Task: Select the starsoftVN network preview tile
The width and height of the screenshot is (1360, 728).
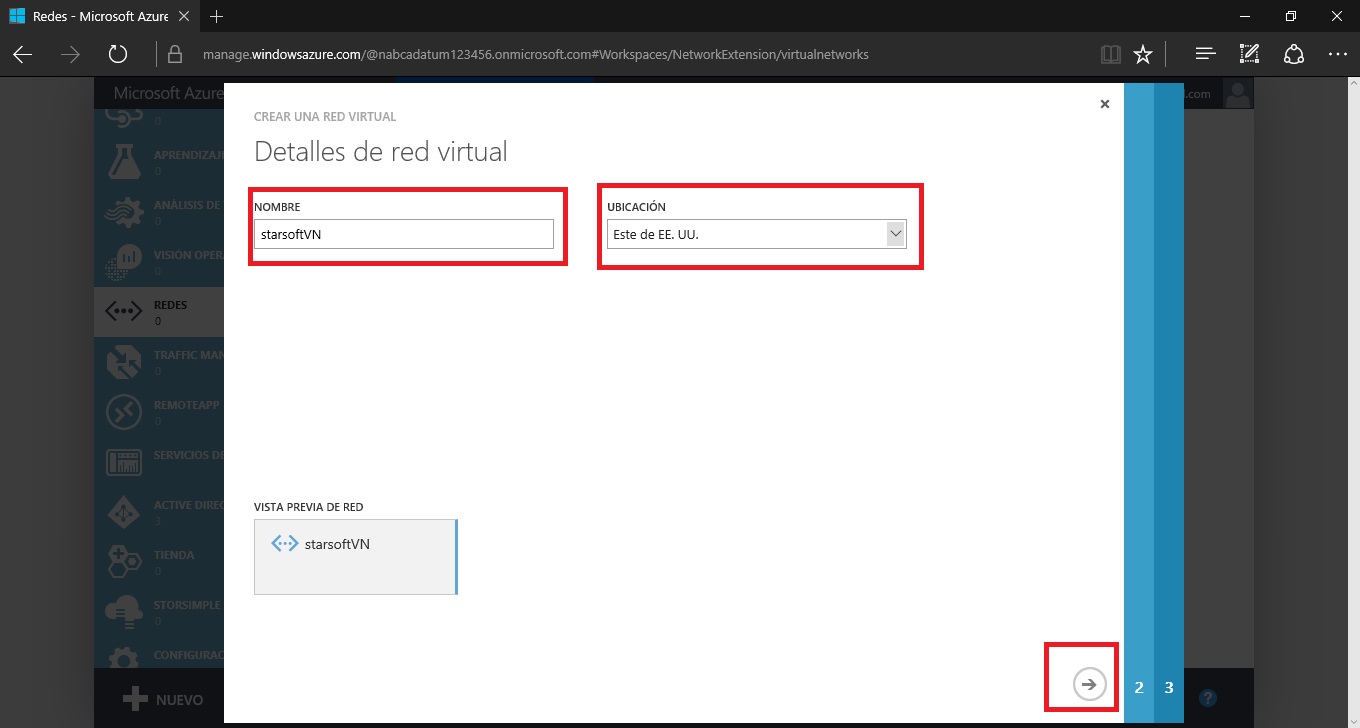Action: point(355,557)
